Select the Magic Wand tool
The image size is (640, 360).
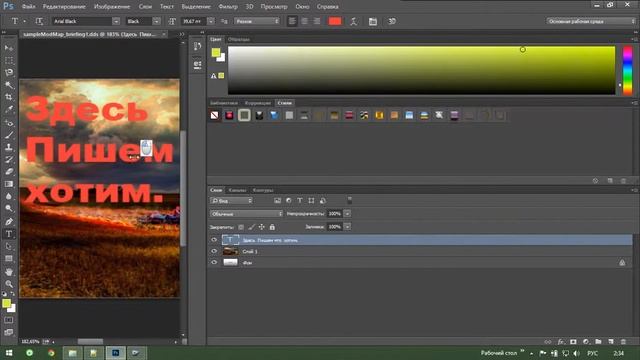click(x=9, y=85)
